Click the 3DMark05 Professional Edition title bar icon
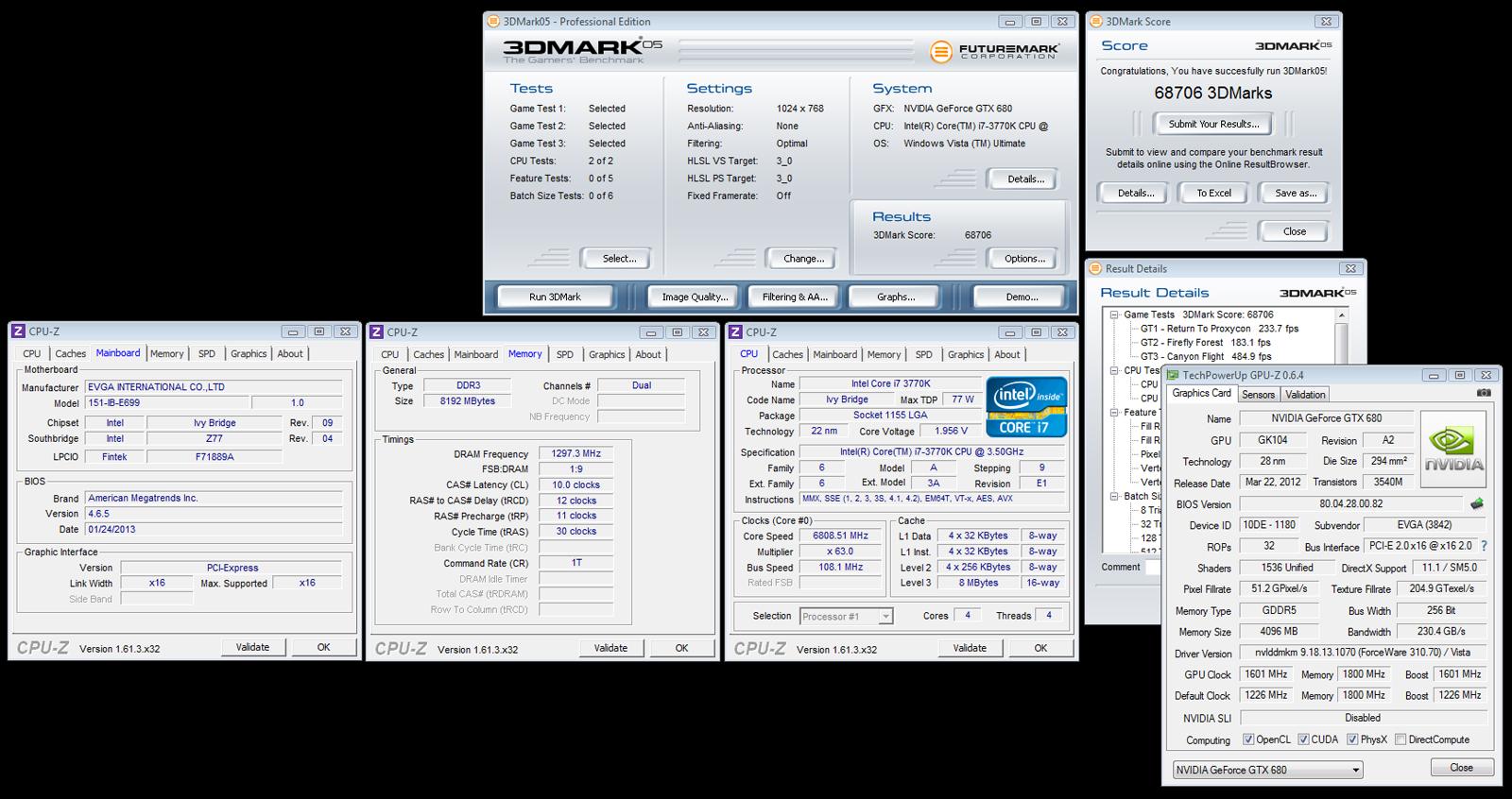The image size is (1512, 799). [x=494, y=22]
